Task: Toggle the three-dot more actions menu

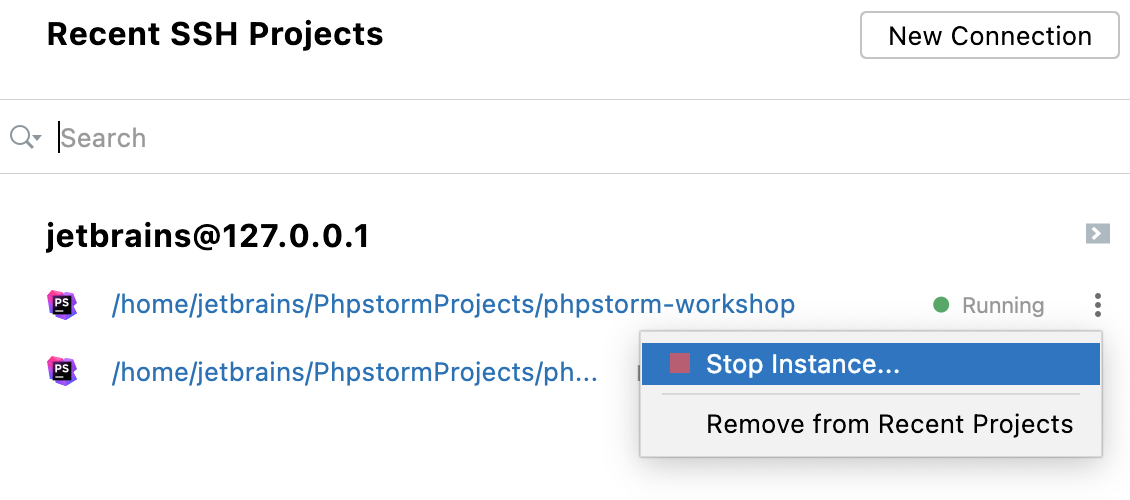Action: coord(1098,305)
